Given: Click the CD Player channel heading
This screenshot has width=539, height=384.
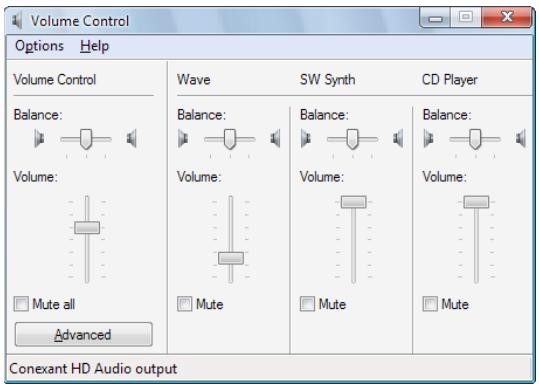Looking at the screenshot, I should point(450,80).
